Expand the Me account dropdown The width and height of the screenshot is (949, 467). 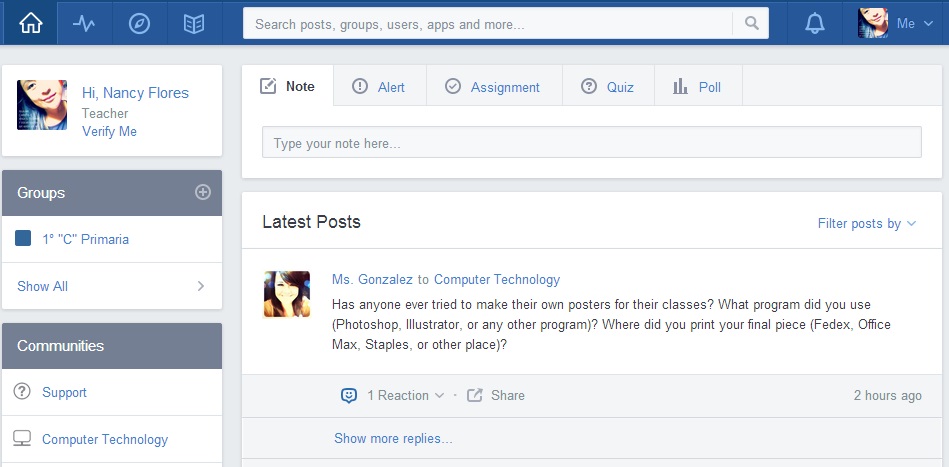pos(915,24)
